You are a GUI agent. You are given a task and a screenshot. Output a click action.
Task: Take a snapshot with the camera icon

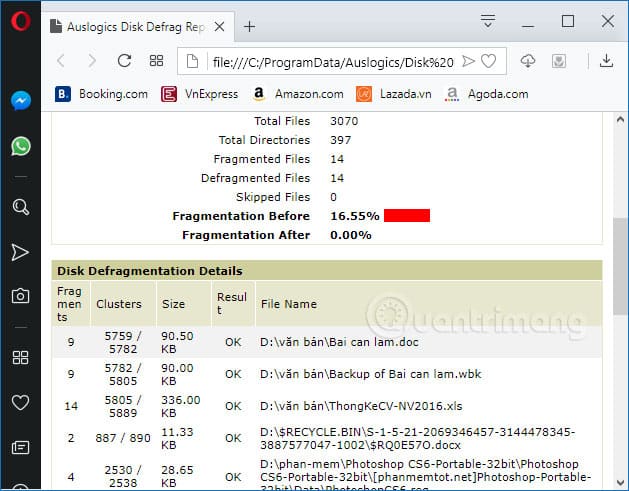pyautogui.click(x=20, y=296)
